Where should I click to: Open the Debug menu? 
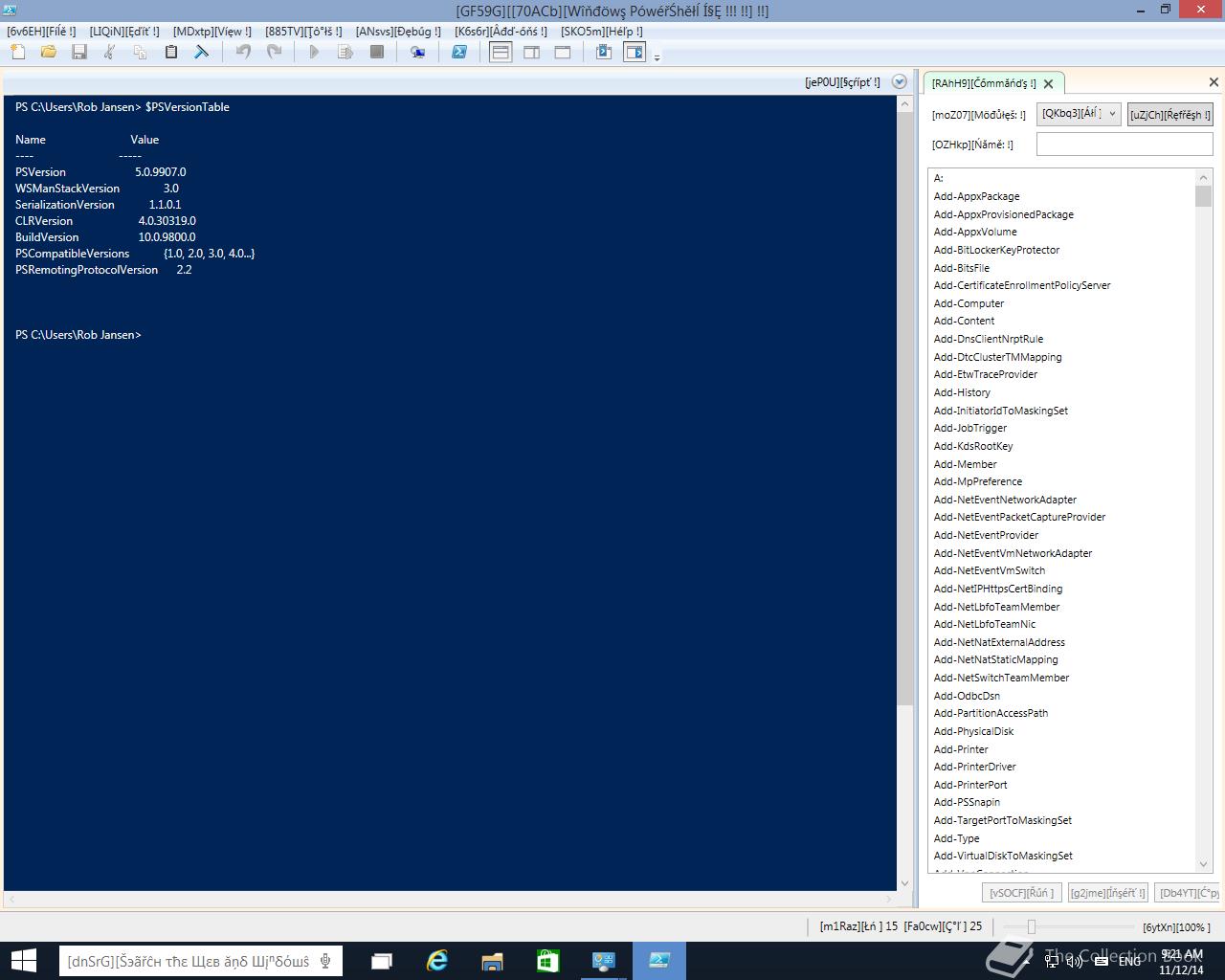(x=398, y=32)
